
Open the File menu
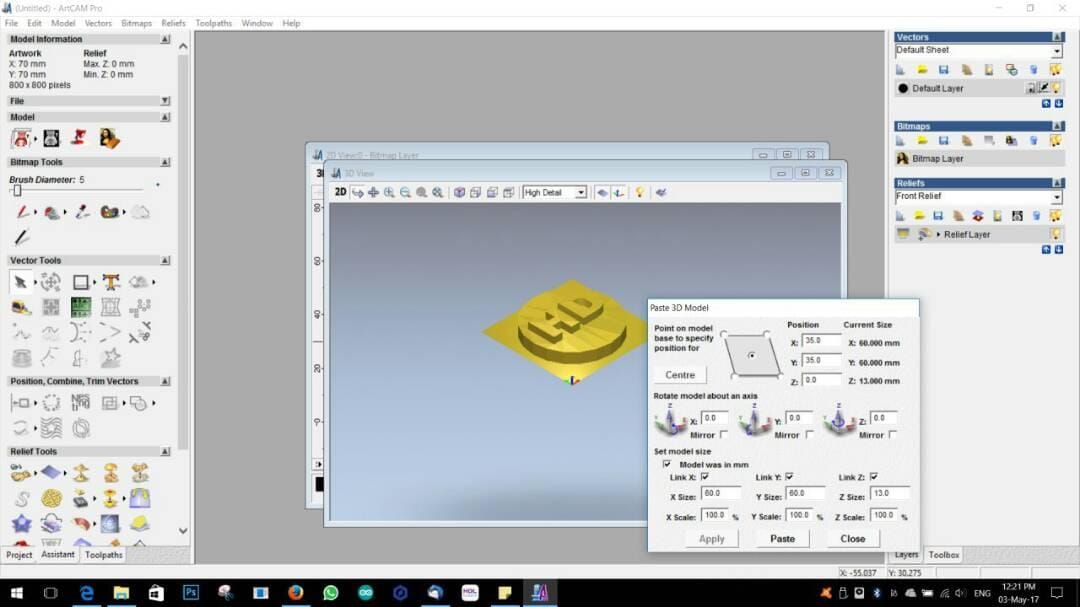point(12,23)
